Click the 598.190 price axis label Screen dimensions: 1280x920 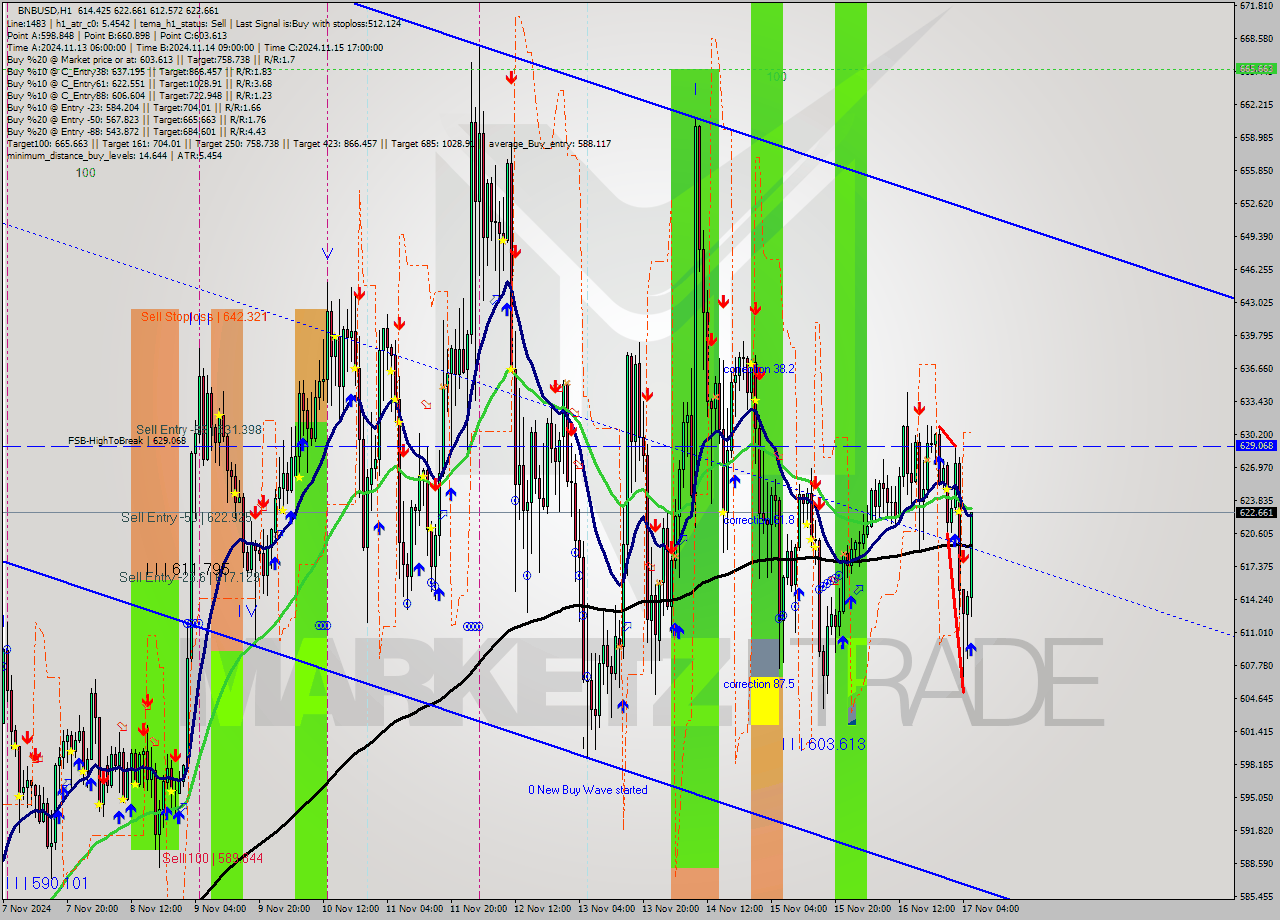(1256, 765)
